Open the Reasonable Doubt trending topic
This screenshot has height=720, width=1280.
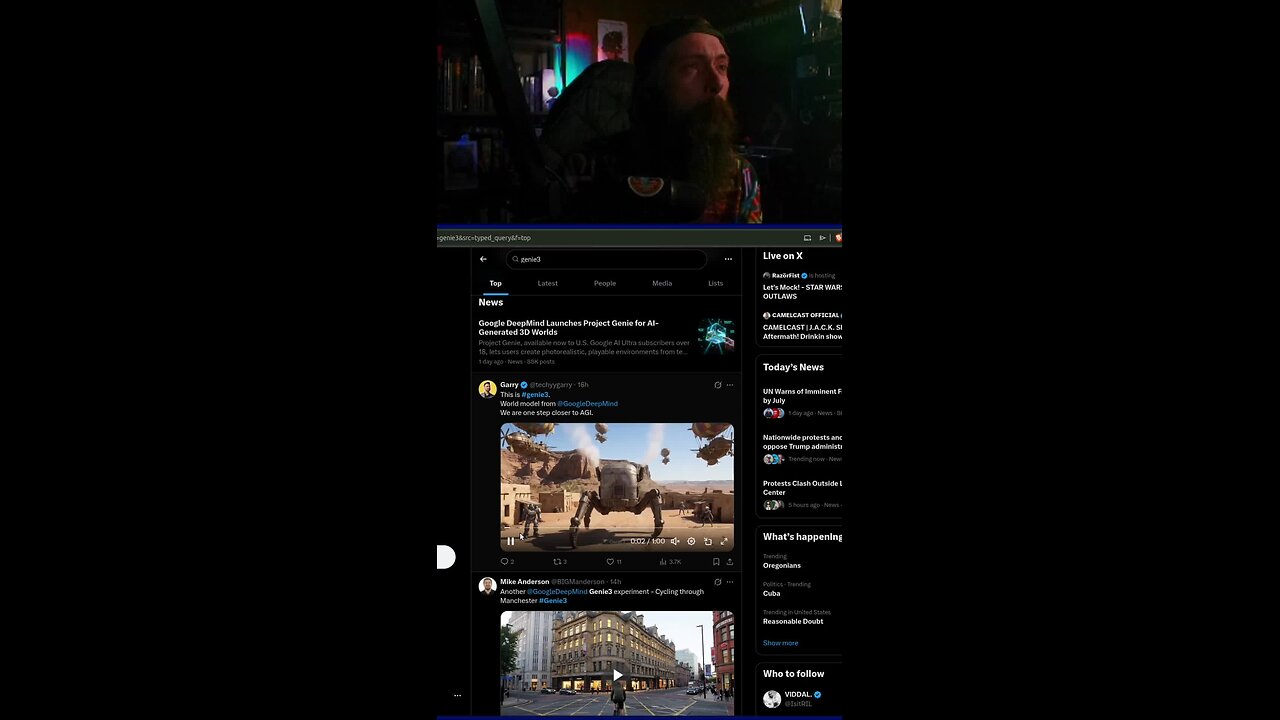tap(793, 621)
